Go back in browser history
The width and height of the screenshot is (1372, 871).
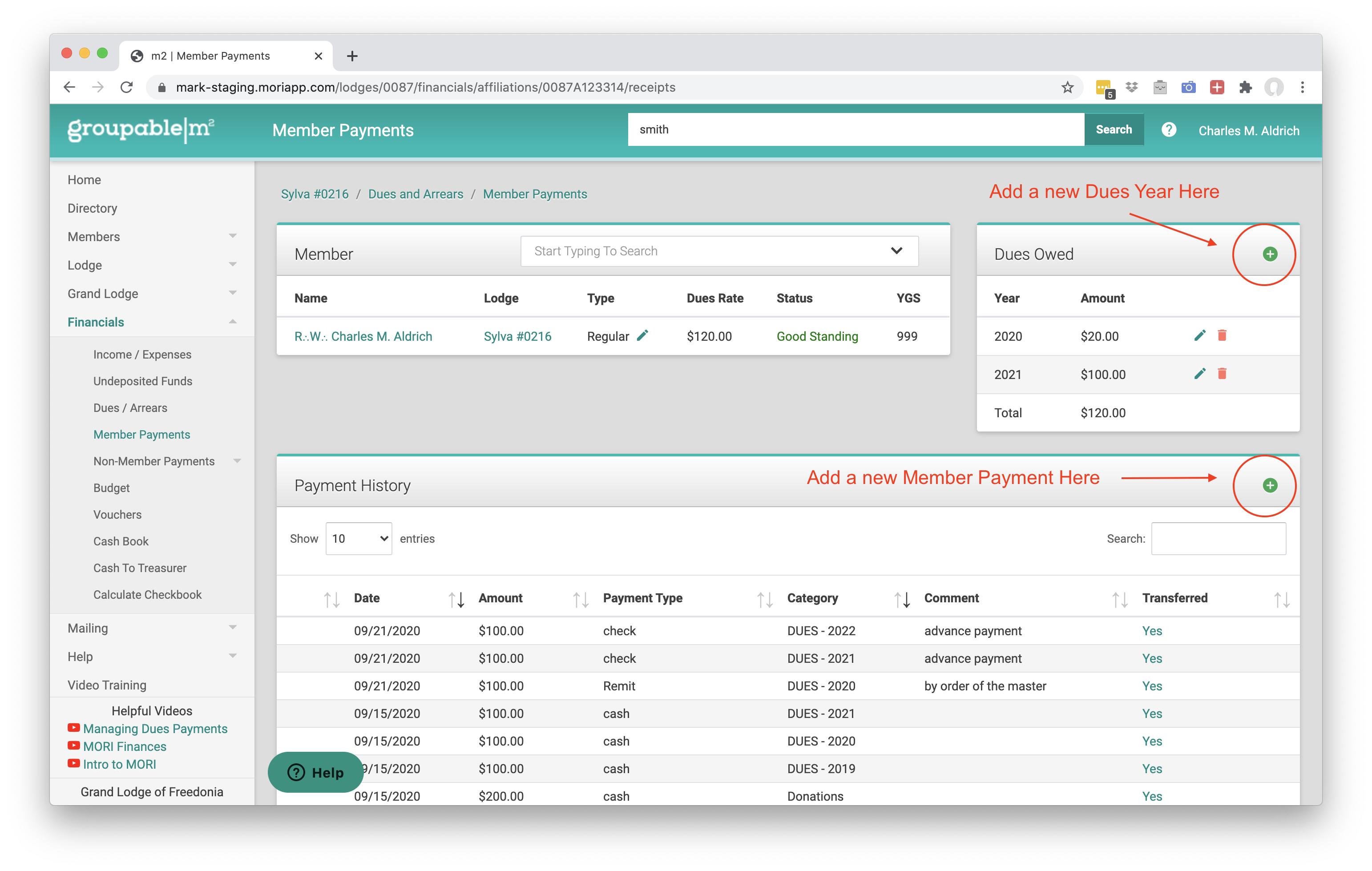pyautogui.click(x=69, y=87)
